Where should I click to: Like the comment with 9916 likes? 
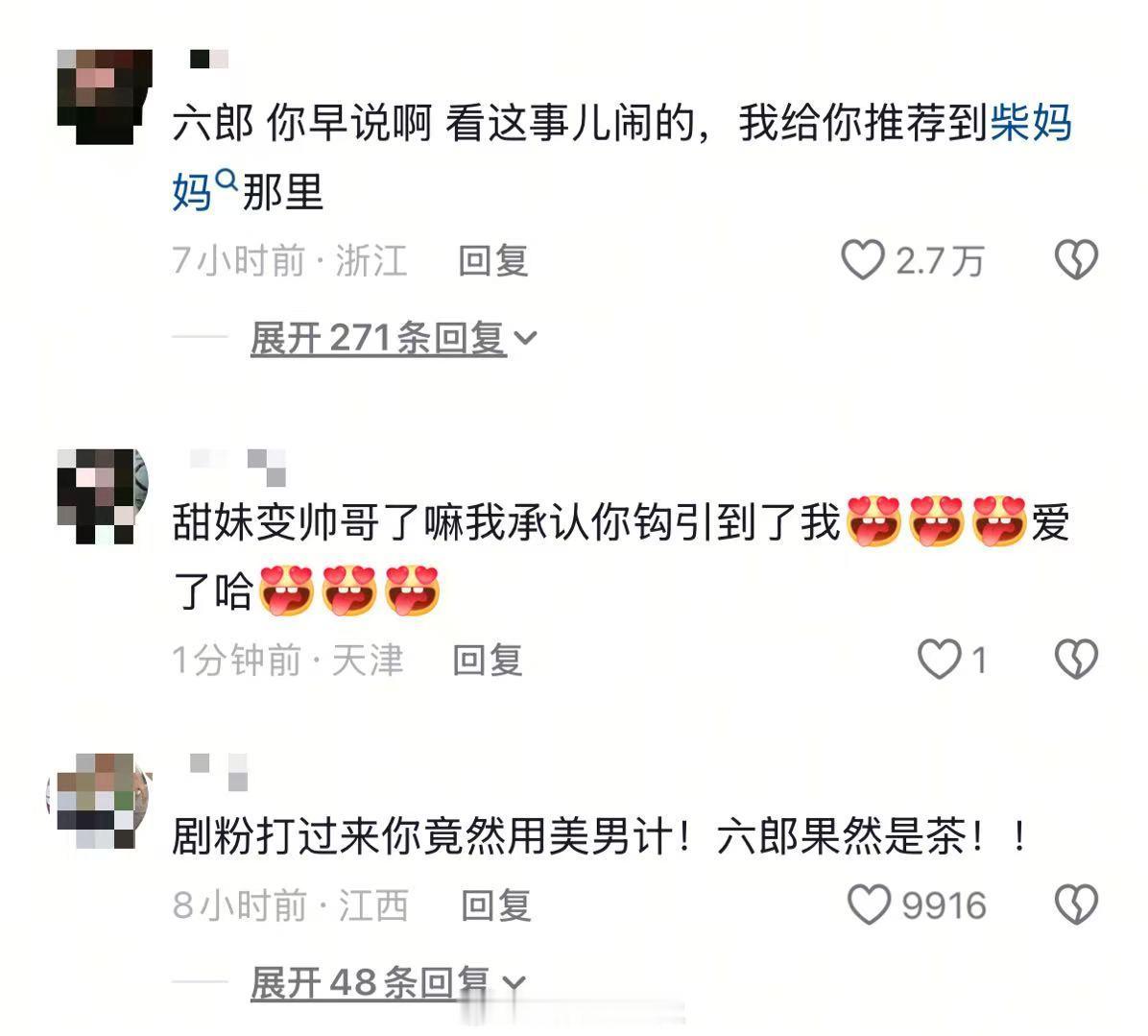(869, 904)
